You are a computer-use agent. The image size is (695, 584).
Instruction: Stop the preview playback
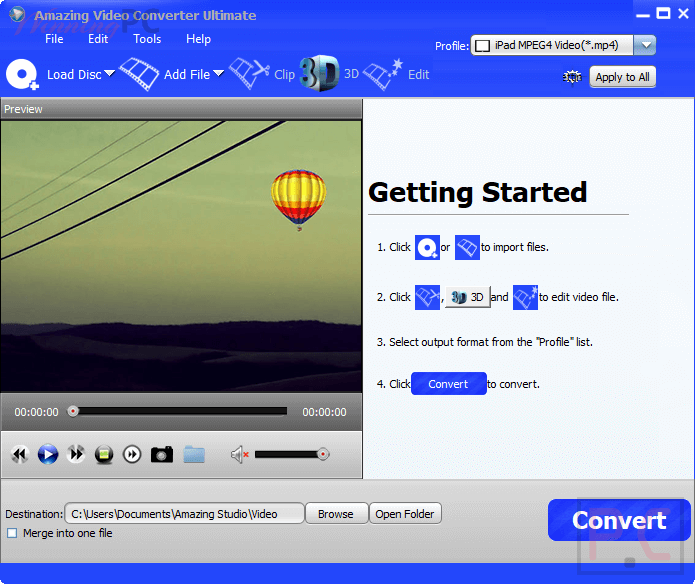pyautogui.click(x=104, y=455)
